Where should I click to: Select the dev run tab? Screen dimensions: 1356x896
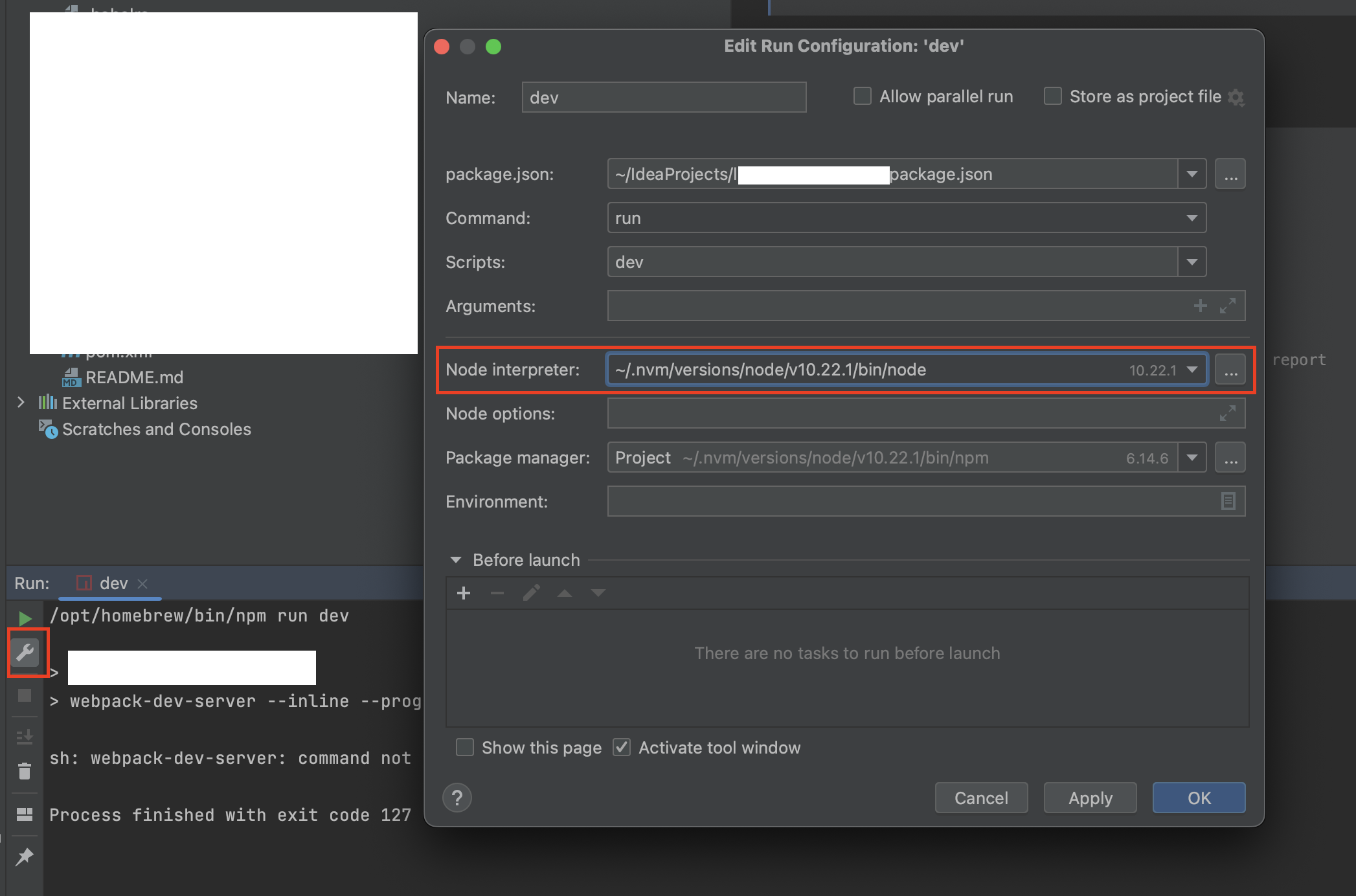(x=113, y=583)
